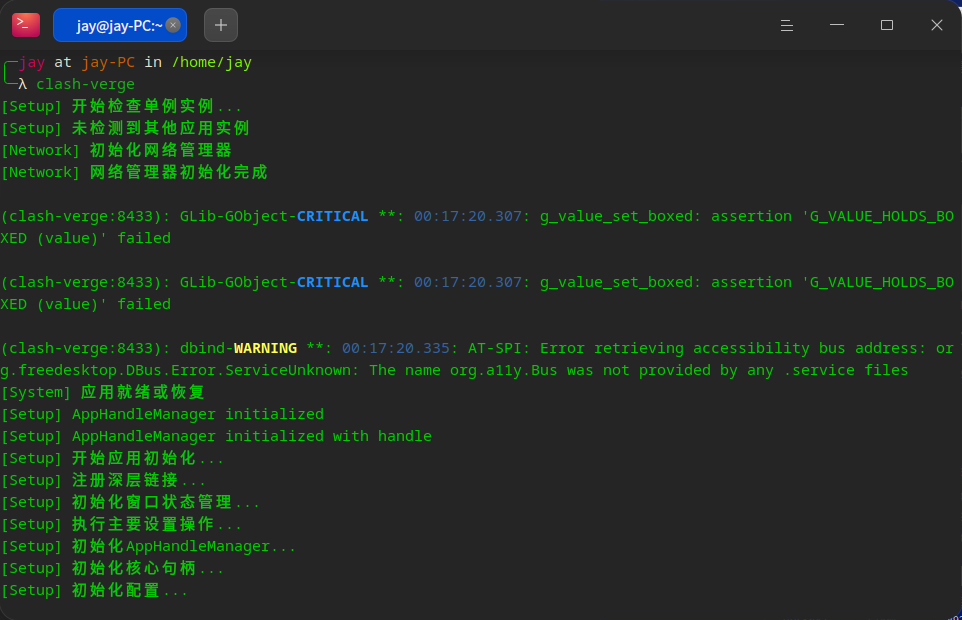
Task: Click the first blue CRITICAL word
Action: pos(333,216)
